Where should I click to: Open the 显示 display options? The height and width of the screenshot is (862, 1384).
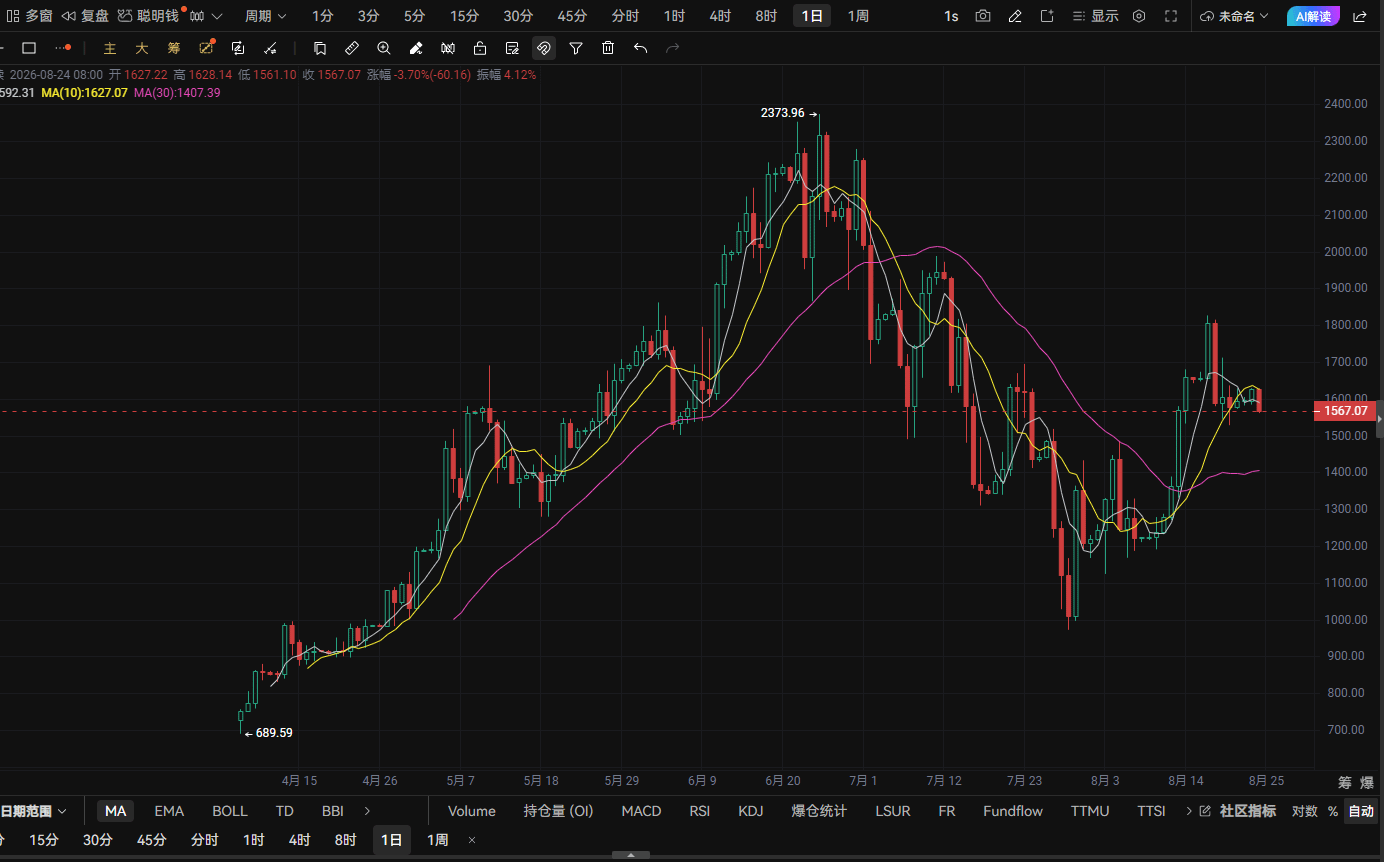pos(1095,16)
